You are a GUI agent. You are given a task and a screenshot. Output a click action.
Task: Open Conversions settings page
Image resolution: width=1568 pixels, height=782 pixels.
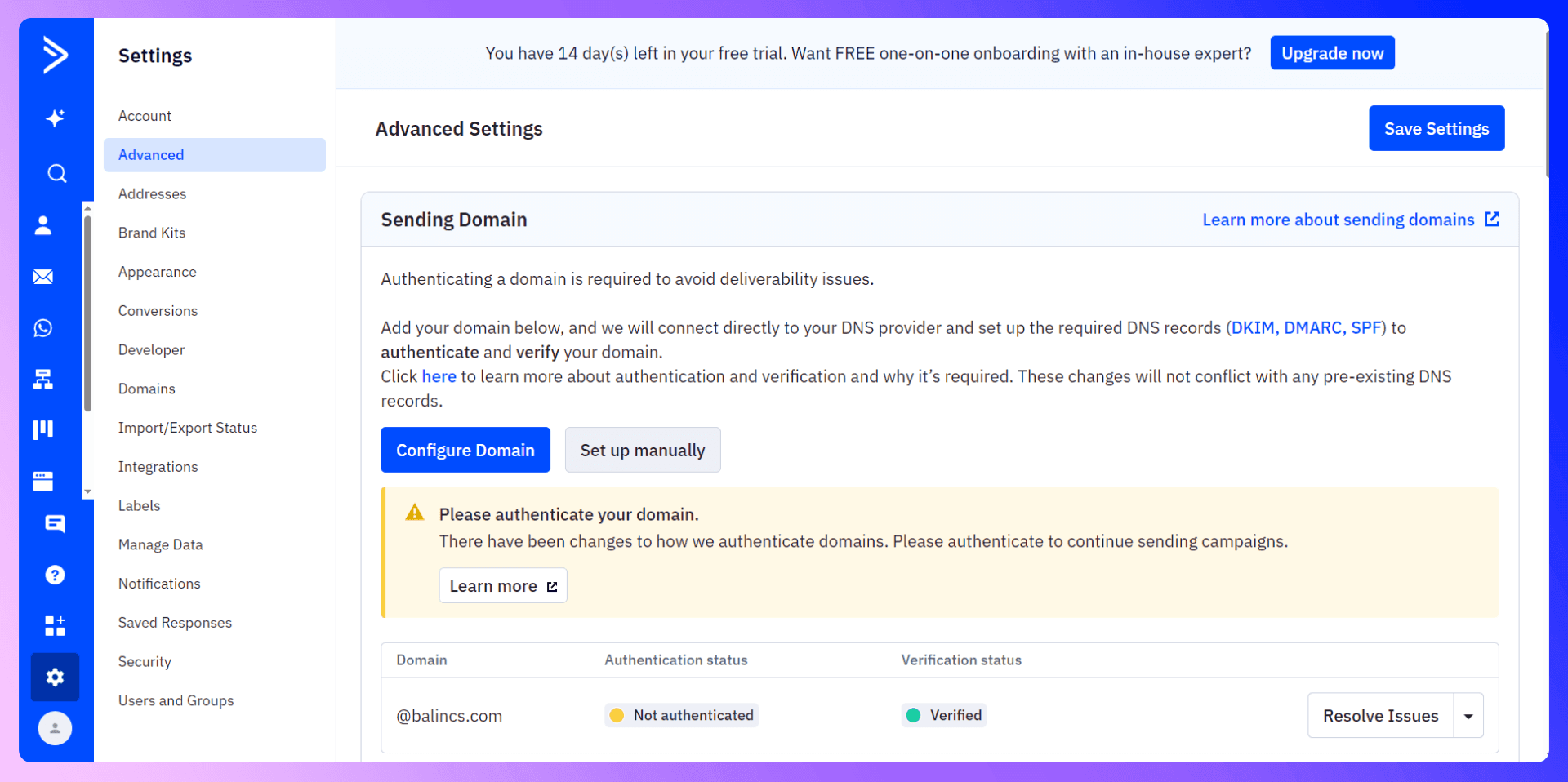(158, 311)
